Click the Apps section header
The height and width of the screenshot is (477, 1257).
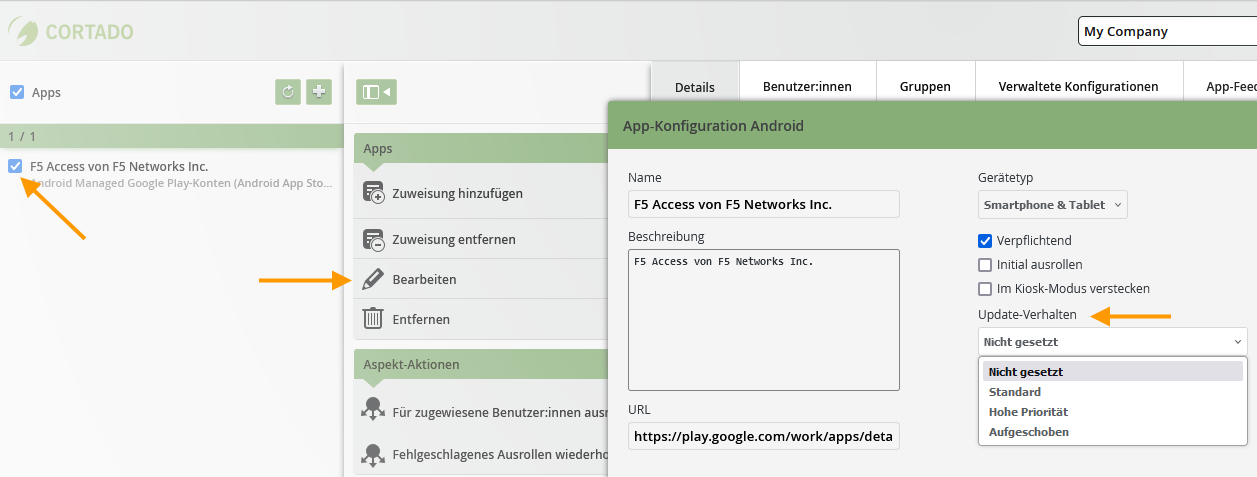481,148
